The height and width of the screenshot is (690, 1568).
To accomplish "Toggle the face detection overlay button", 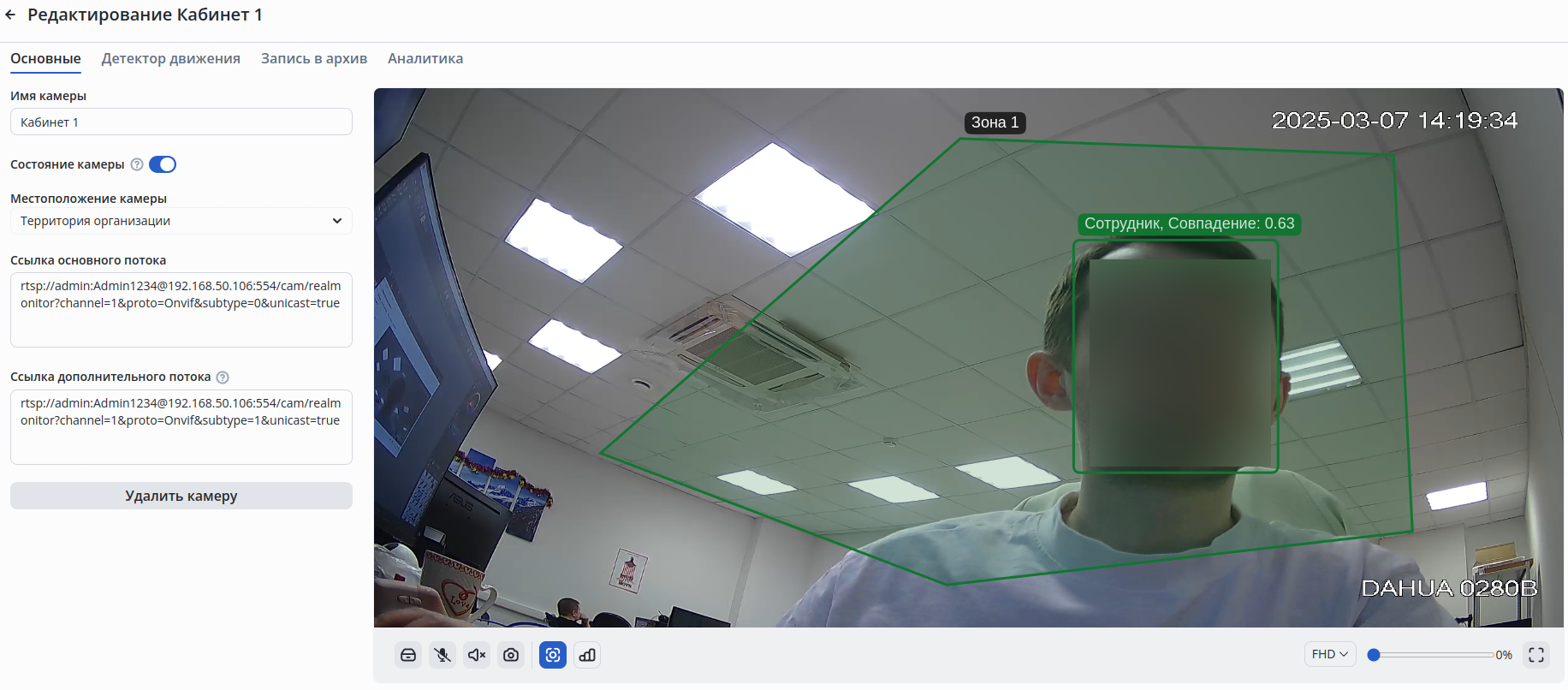I will [x=553, y=655].
